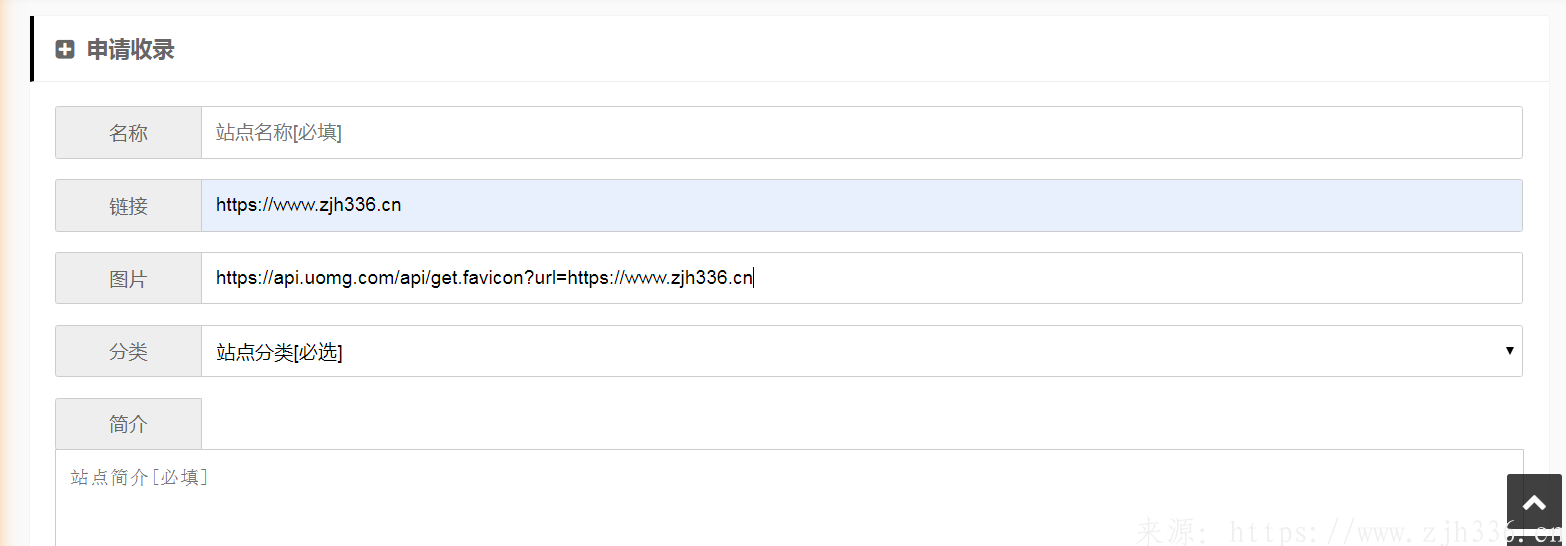Viewport: 1566px width, 546px height.
Task: Click the 链接 field label
Action: (128, 205)
